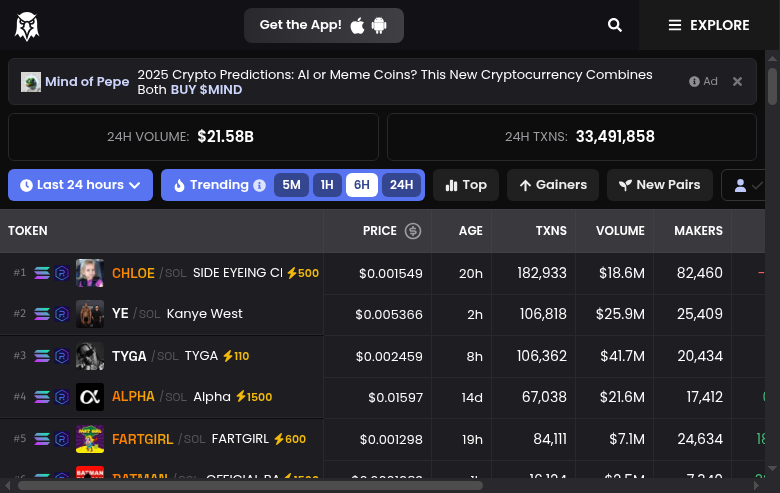This screenshot has width=780, height=493.
Task: Open the EXPLORE hamburger menu
Action: click(x=709, y=25)
